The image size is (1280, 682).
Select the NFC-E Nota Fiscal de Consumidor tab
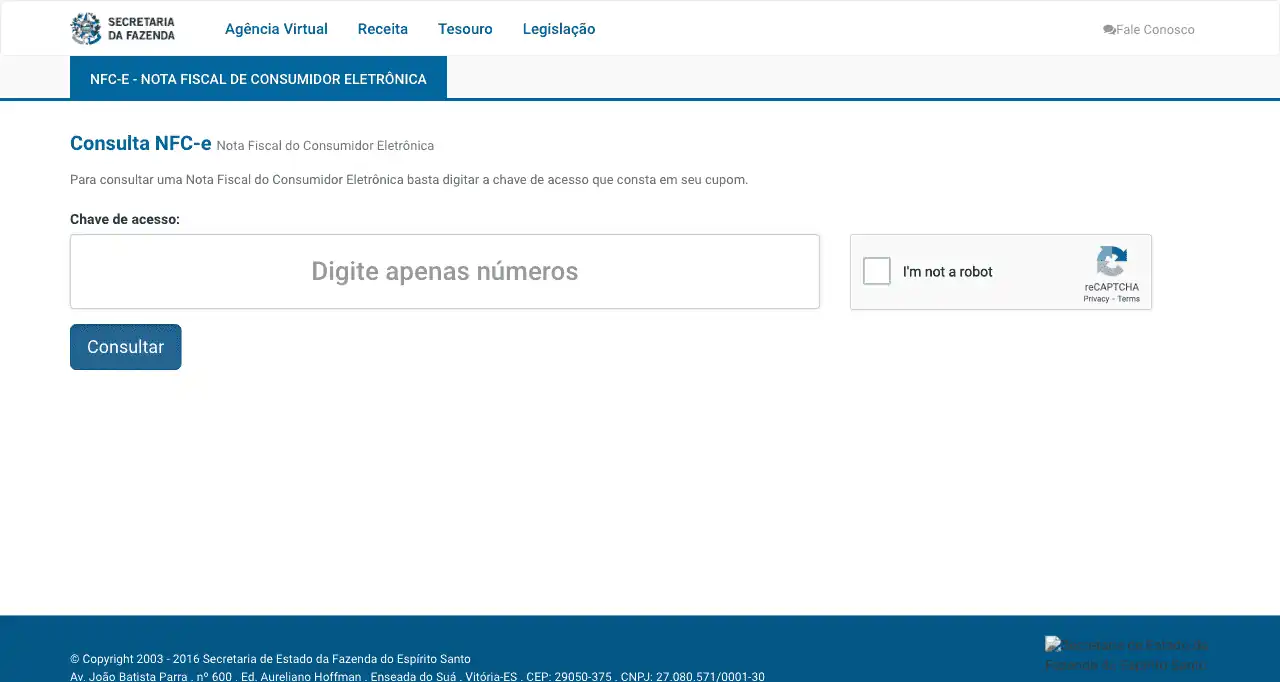click(258, 79)
